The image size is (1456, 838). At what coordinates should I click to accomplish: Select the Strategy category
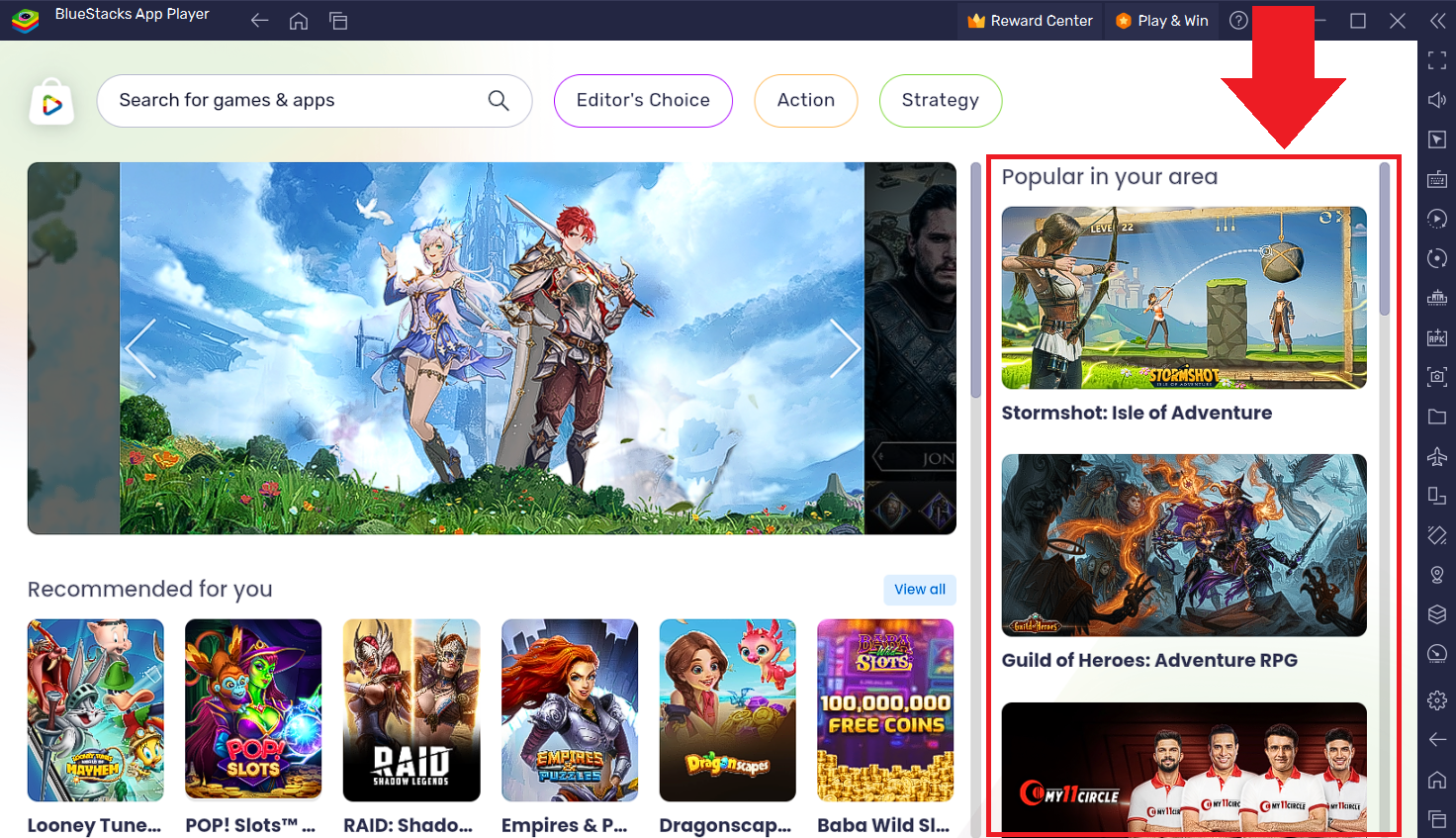point(941,101)
